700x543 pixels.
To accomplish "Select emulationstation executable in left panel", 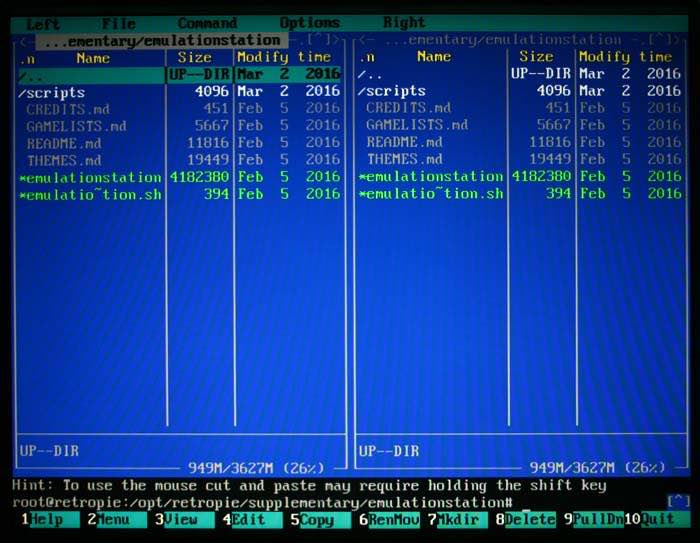I will (179, 177).
